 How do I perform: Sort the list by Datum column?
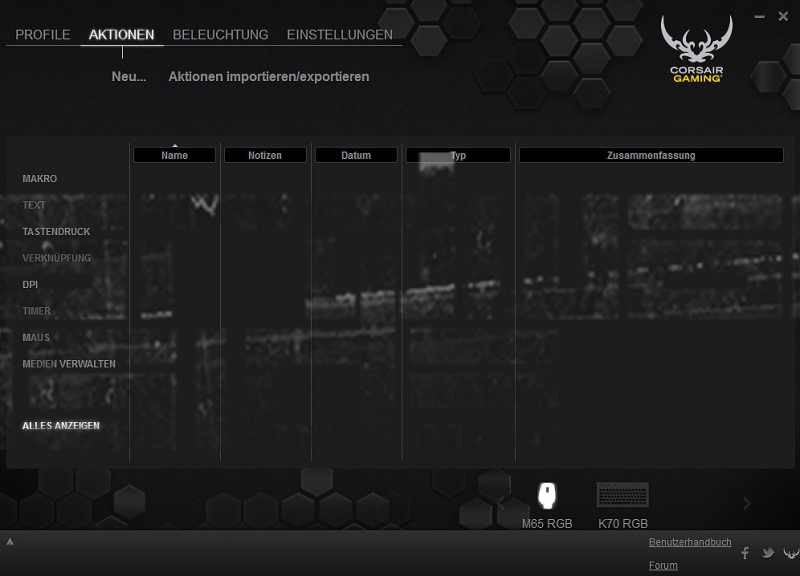(x=356, y=155)
